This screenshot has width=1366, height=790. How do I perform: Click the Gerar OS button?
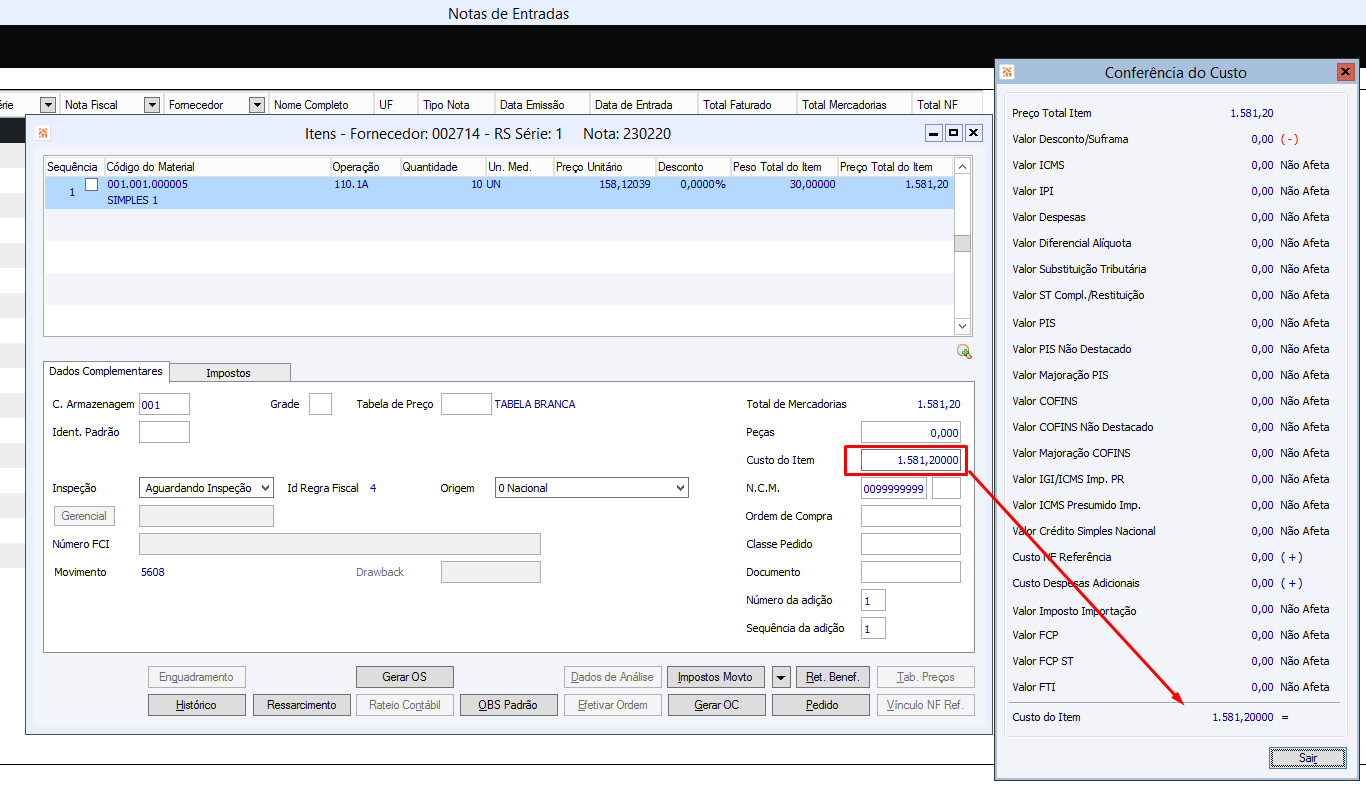[404, 677]
